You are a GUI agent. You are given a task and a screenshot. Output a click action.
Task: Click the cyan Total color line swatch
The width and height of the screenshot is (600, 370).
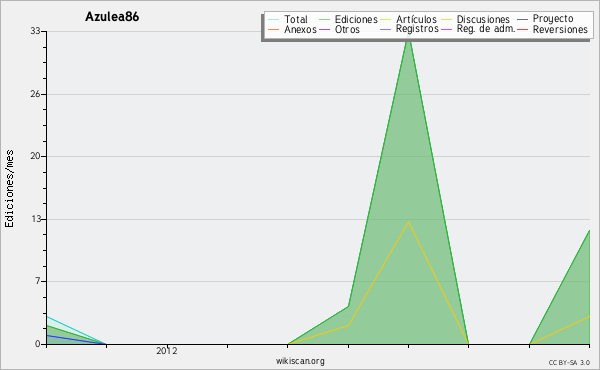[274, 20]
